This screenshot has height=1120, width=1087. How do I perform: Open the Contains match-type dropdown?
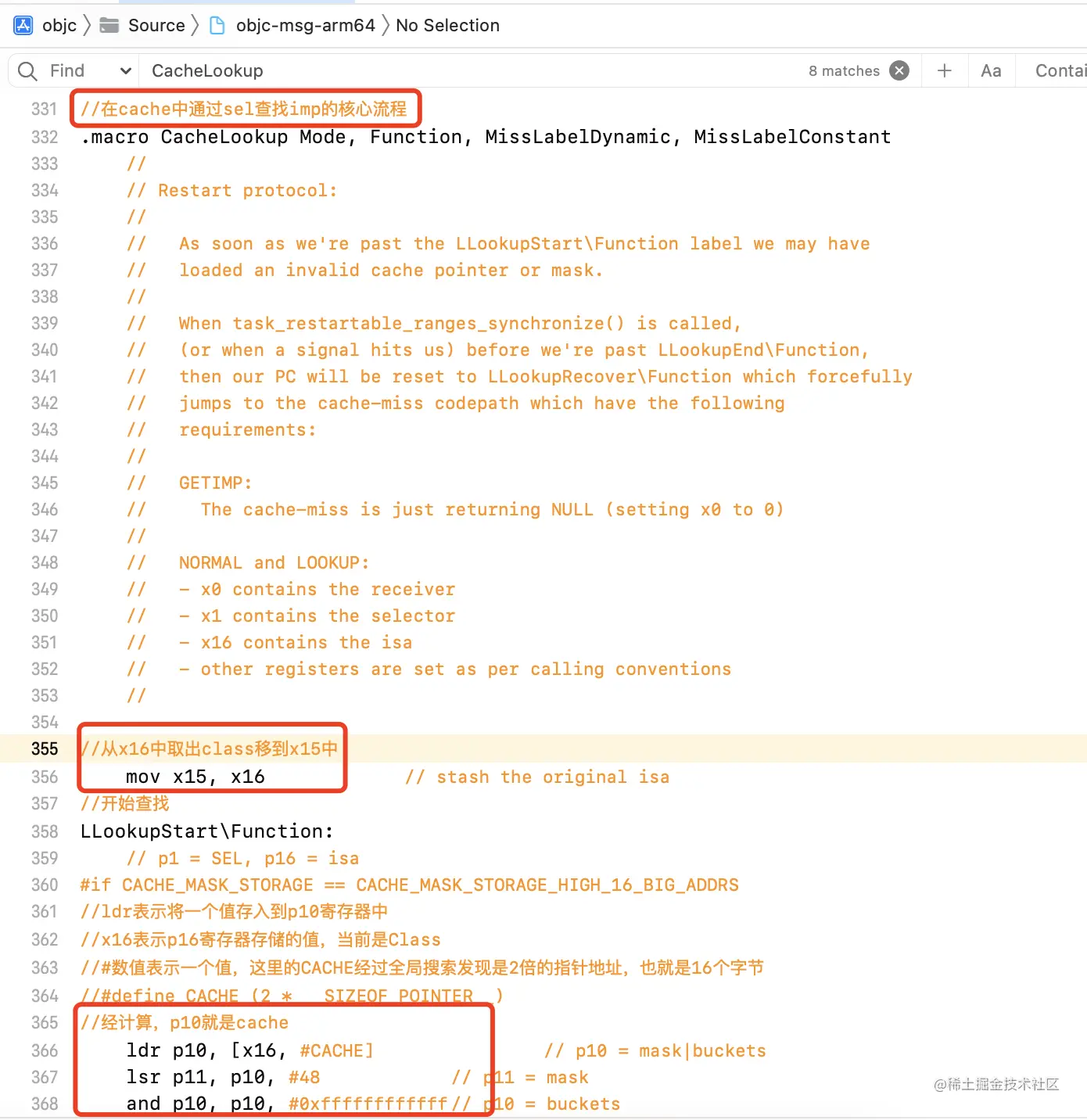[1060, 71]
